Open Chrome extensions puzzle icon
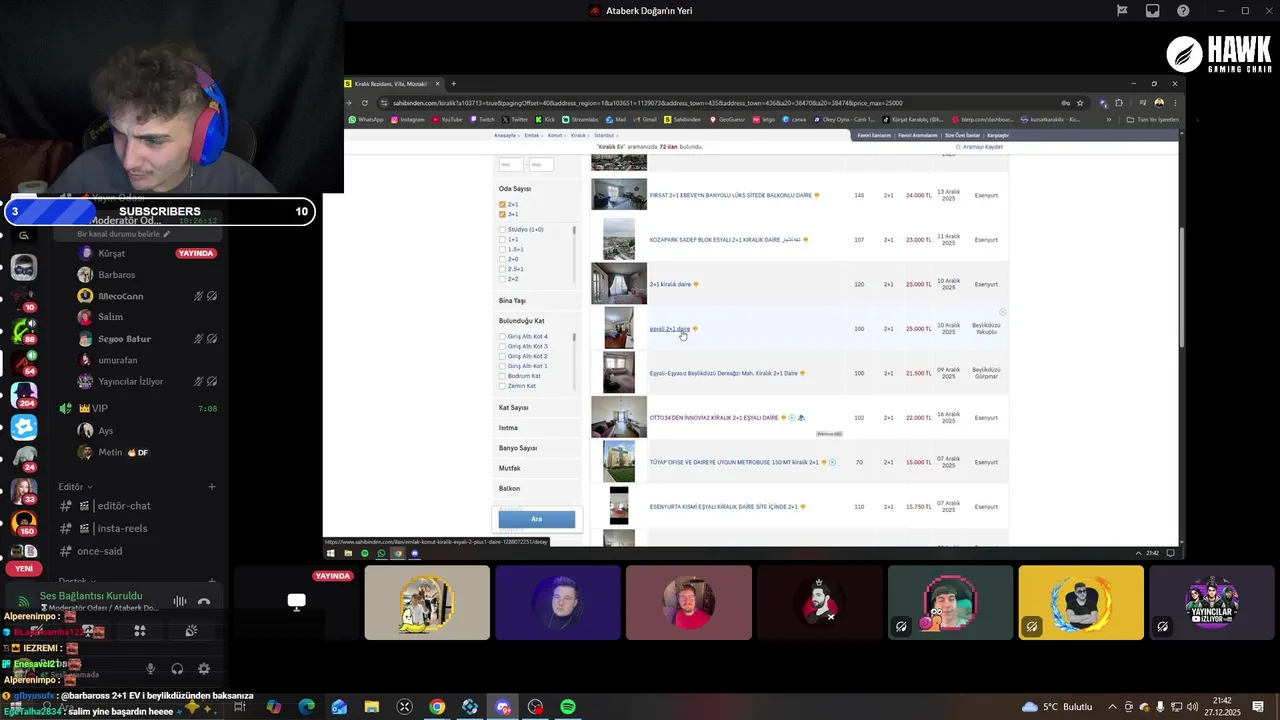 tap(1118, 103)
